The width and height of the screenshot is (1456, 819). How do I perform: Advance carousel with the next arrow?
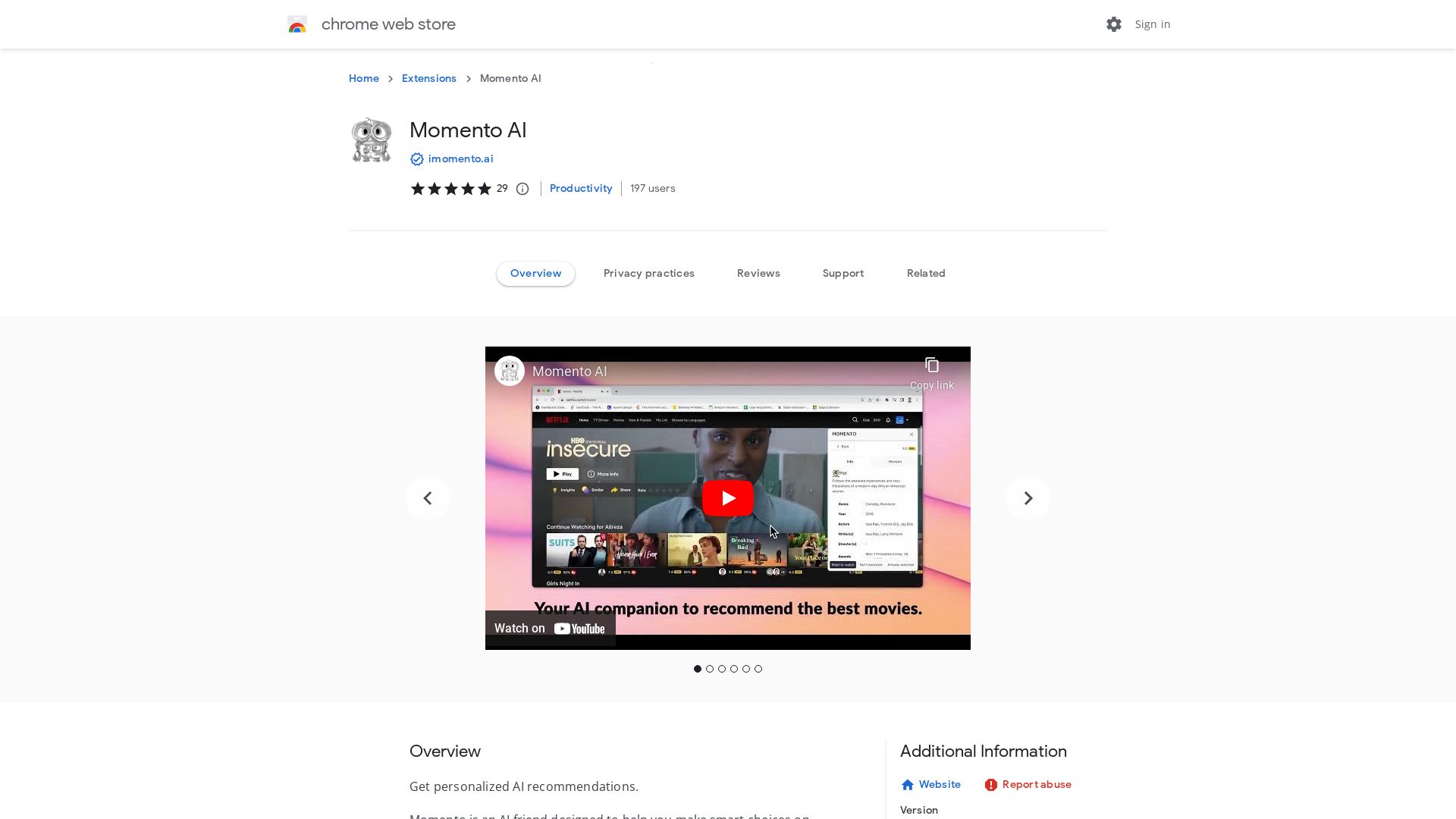(x=1028, y=497)
